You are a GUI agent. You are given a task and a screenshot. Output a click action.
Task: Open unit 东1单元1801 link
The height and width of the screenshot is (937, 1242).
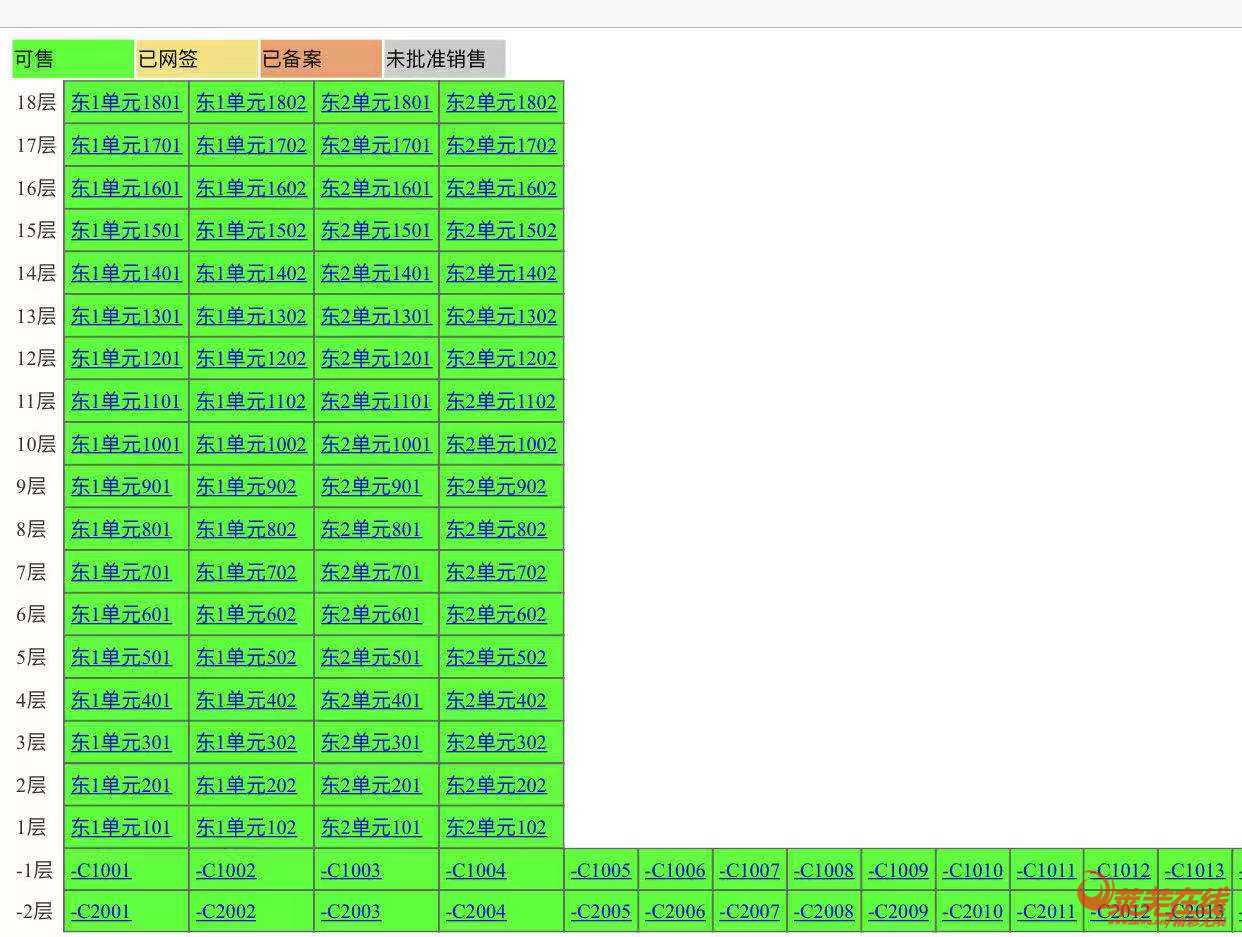click(x=126, y=103)
